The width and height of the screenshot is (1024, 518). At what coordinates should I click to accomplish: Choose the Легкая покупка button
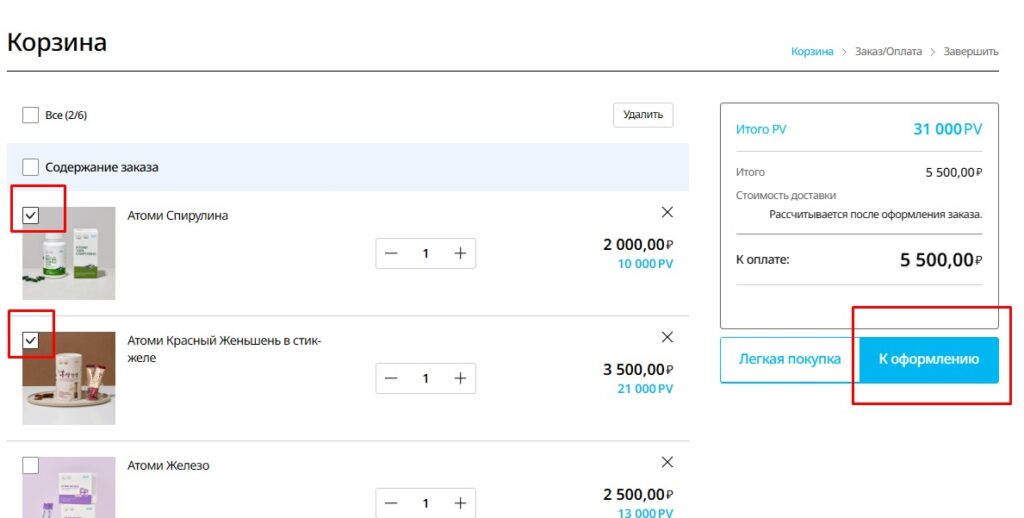pyautogui.click(x=789, y=359)
